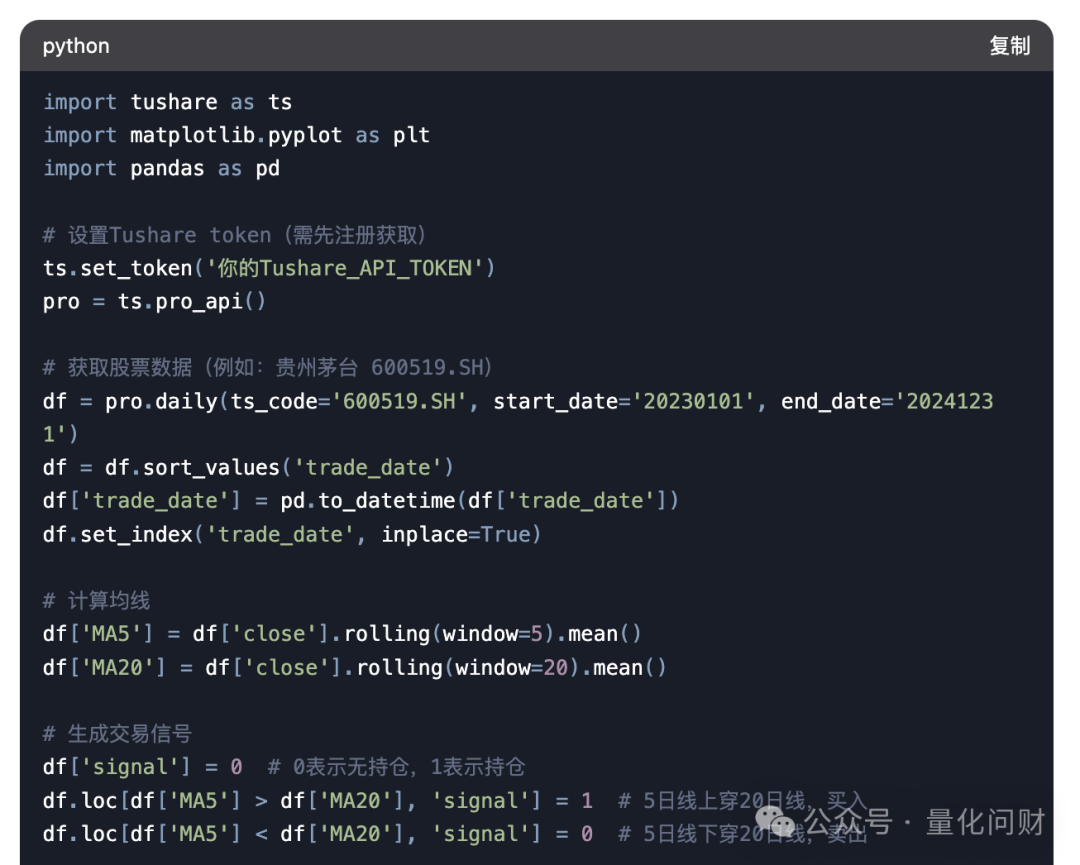
Task: Click the comment '# 计算均线'
Action: point(96,601)
